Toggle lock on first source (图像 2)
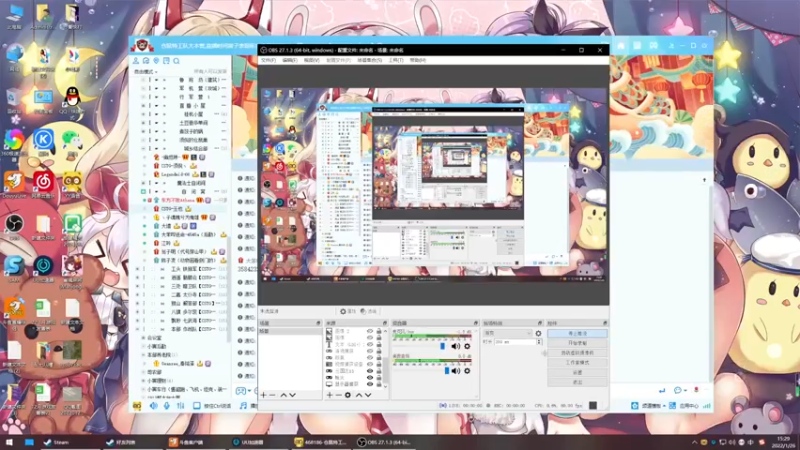The width and height of the screenshot is (800, 450). (x=379, y=332)
